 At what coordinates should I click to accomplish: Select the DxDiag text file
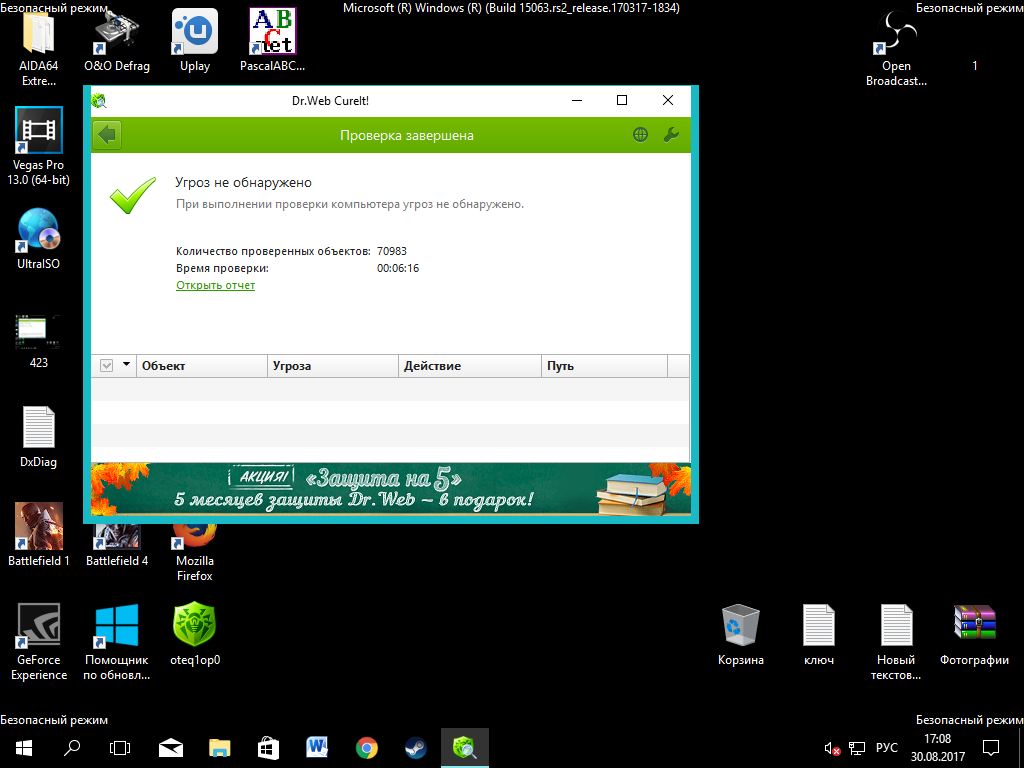[x=38, y=436]
